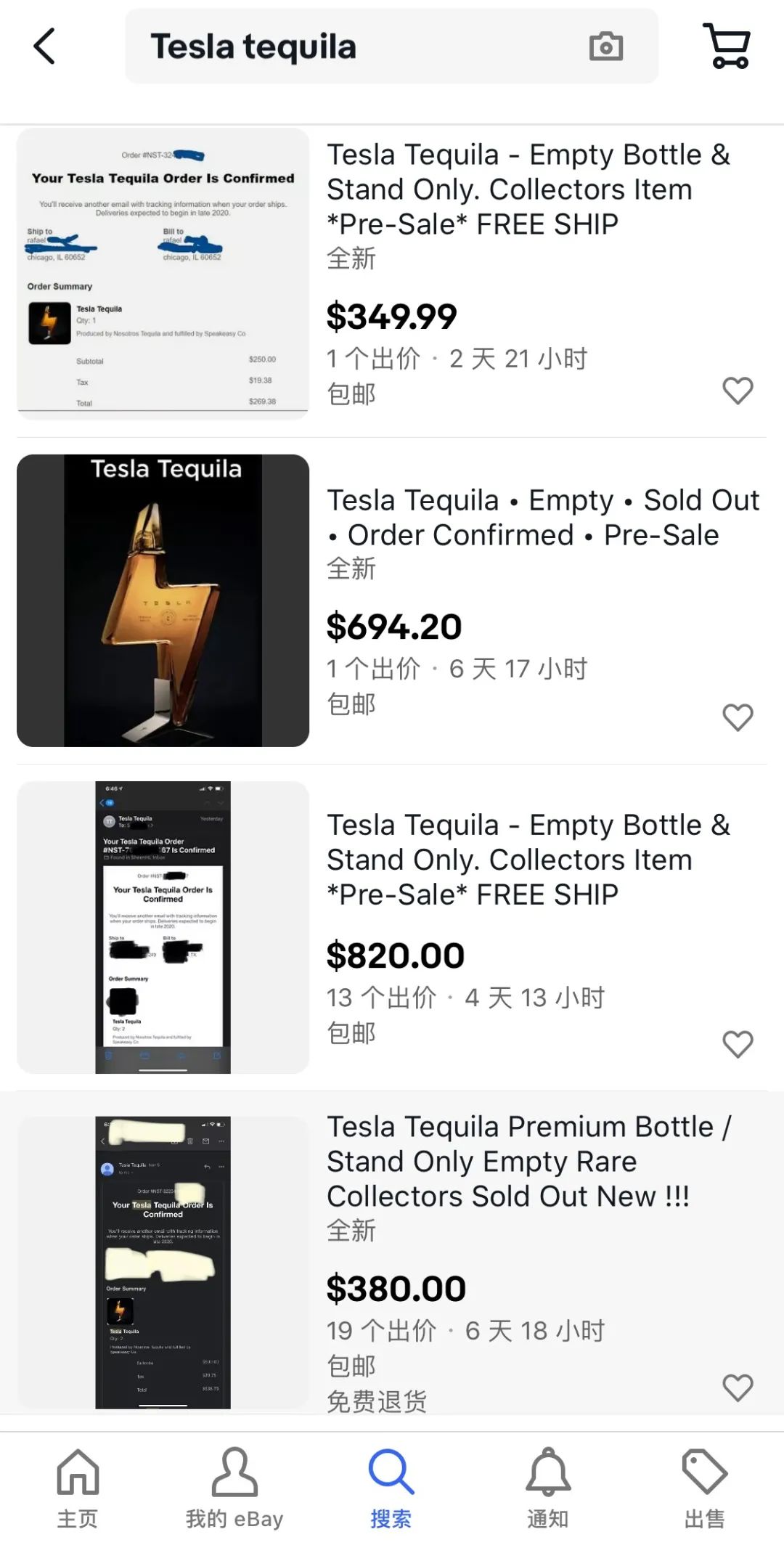This screenshot has width=784, height=1561.
Task: Open the 'Sold Out • Order Confirmed' listing title
Action: [544, 518]
